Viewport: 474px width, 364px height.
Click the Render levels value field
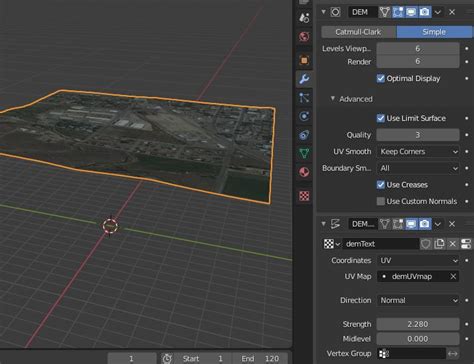(418, 61)
